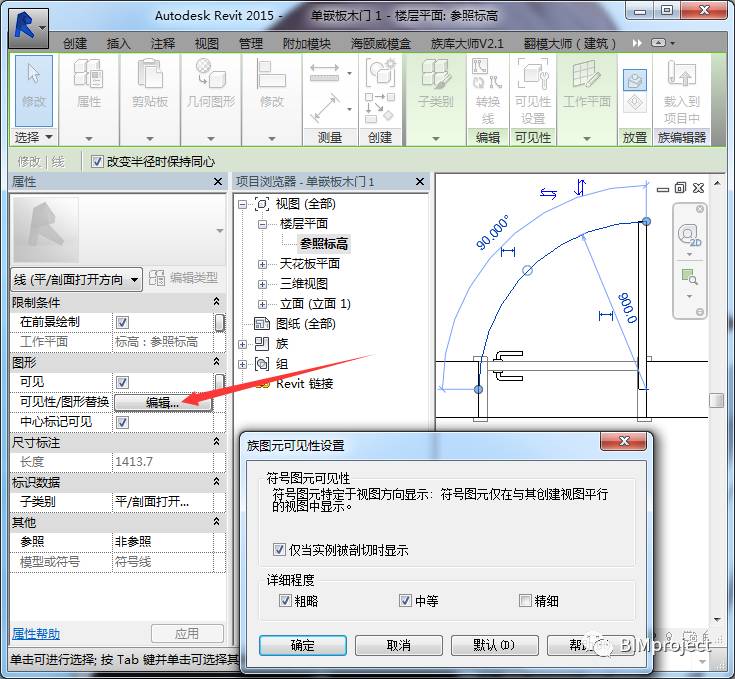This screenshot has width=735, height=679.
Task: Open the Properties ribbon panel icon
Action: pos(89,74)
